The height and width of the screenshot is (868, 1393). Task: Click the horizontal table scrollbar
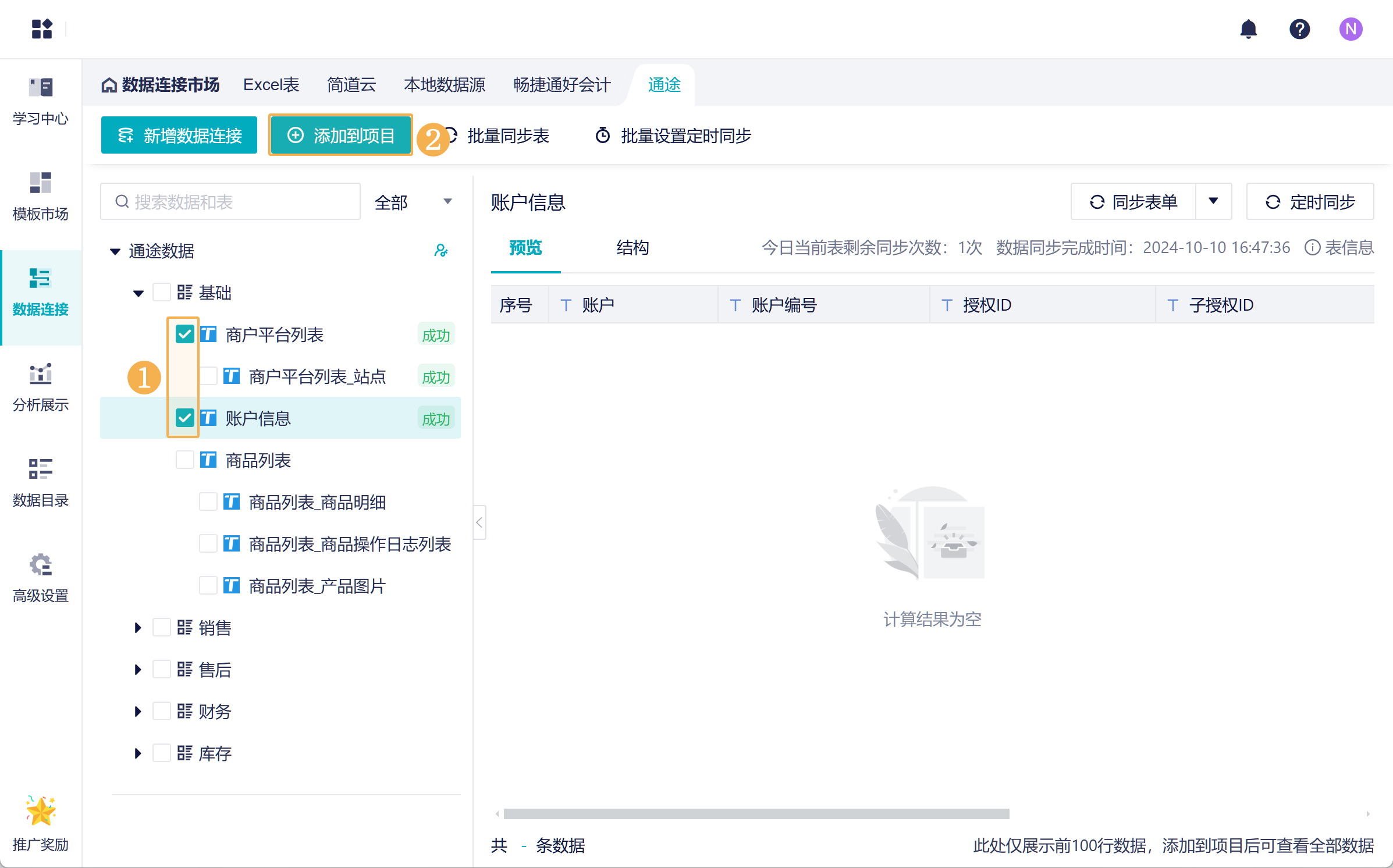(x=756, y=814)
